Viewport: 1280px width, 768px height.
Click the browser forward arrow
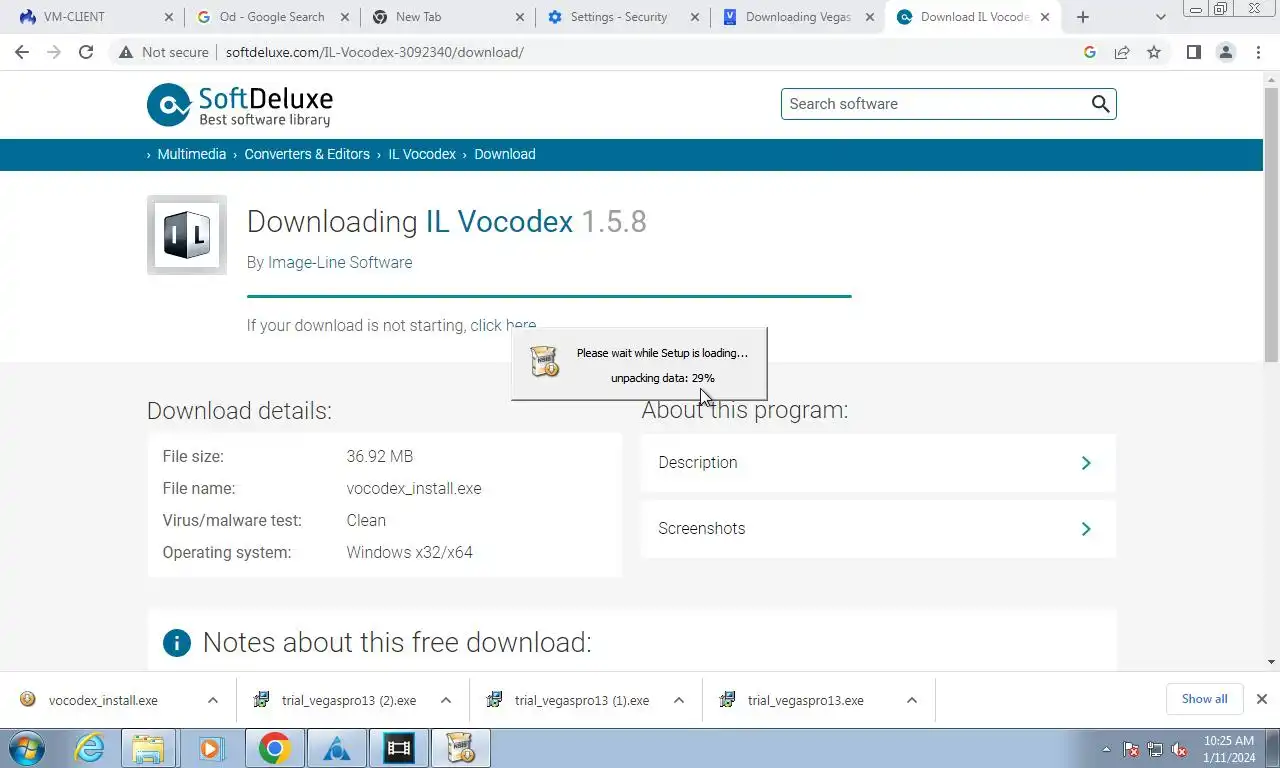click(54, 52)
